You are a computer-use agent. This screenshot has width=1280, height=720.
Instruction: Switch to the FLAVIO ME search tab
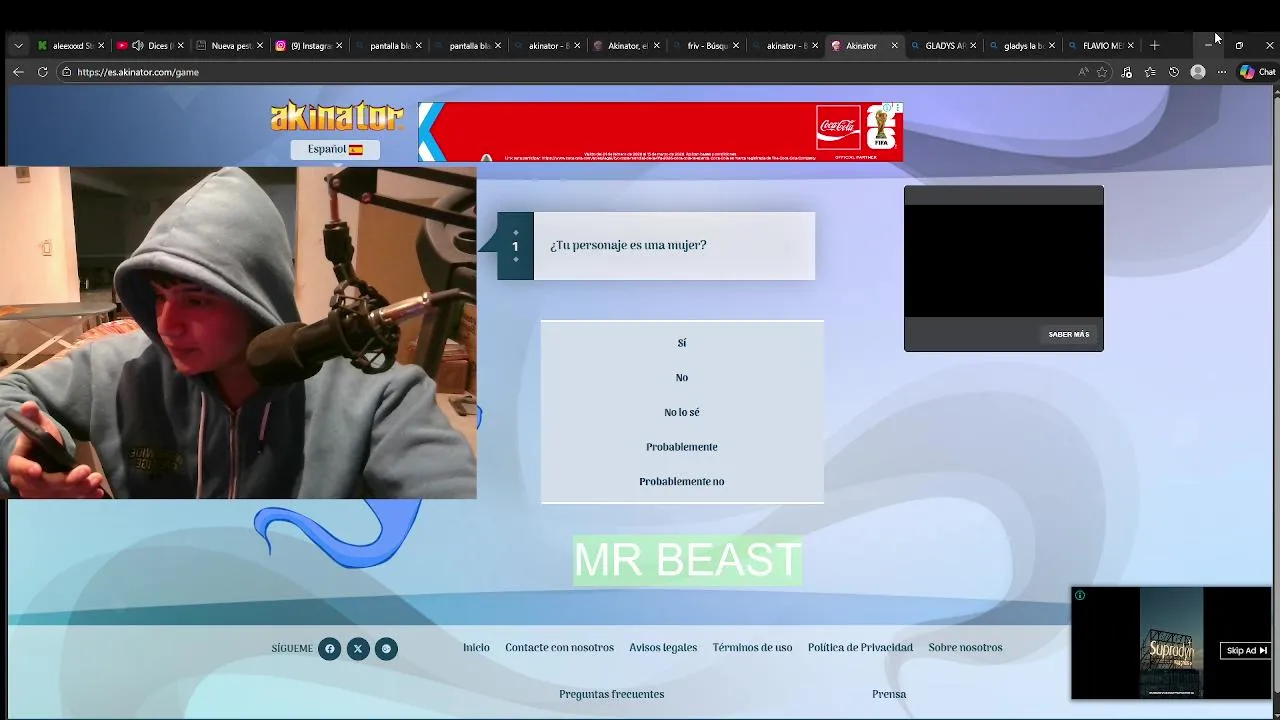click(x=1100, y=46)
